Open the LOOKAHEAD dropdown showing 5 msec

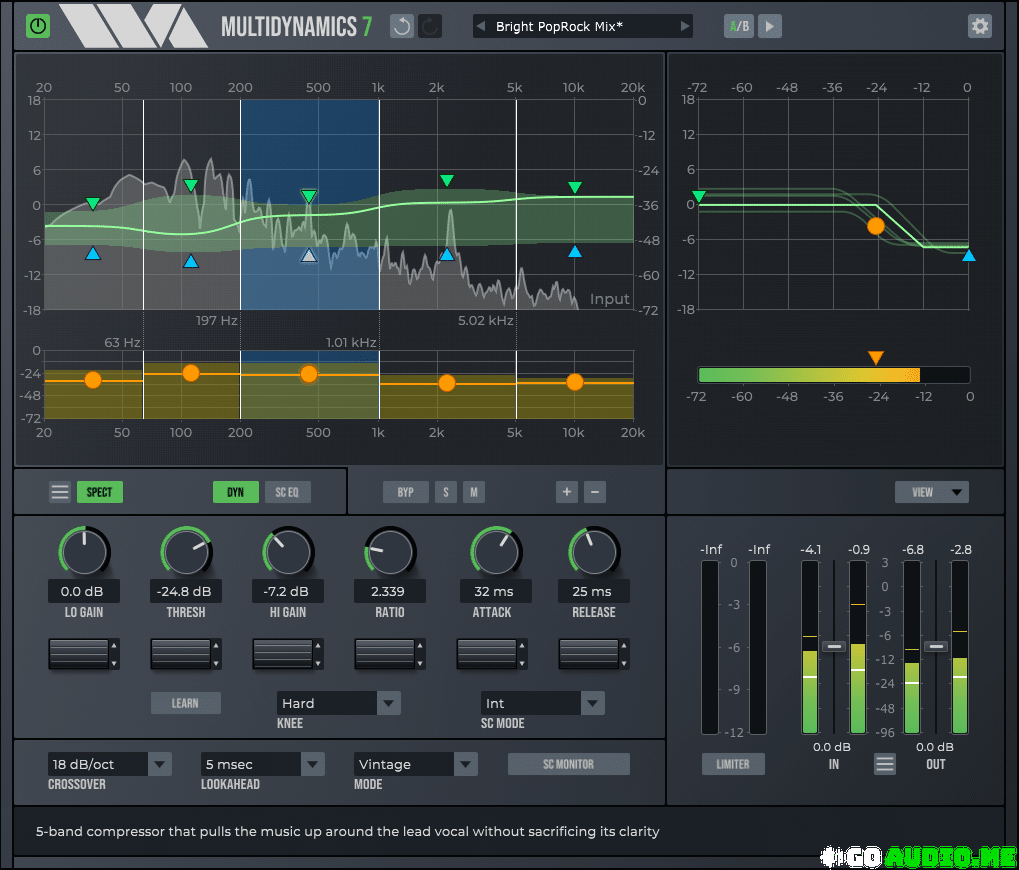tap(263, 764)
